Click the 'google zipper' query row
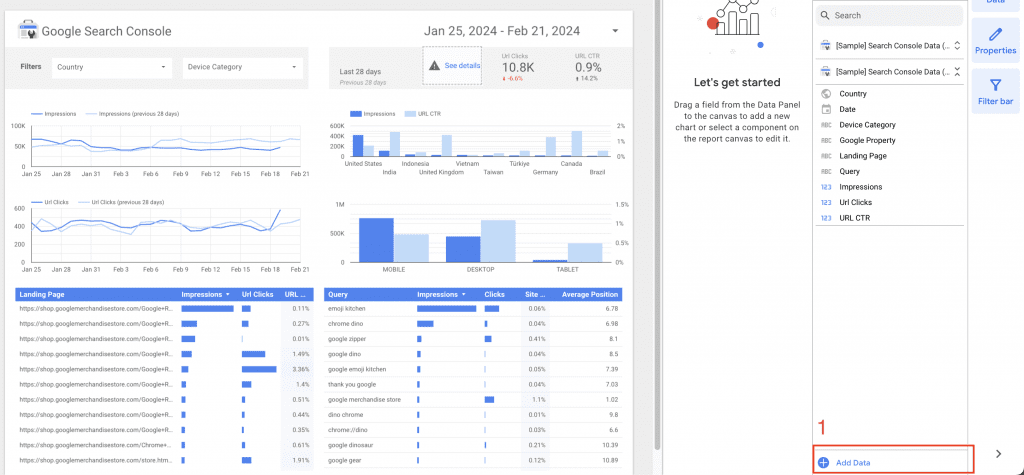Viewport: 1024px width, 475px height. point(473,339)
